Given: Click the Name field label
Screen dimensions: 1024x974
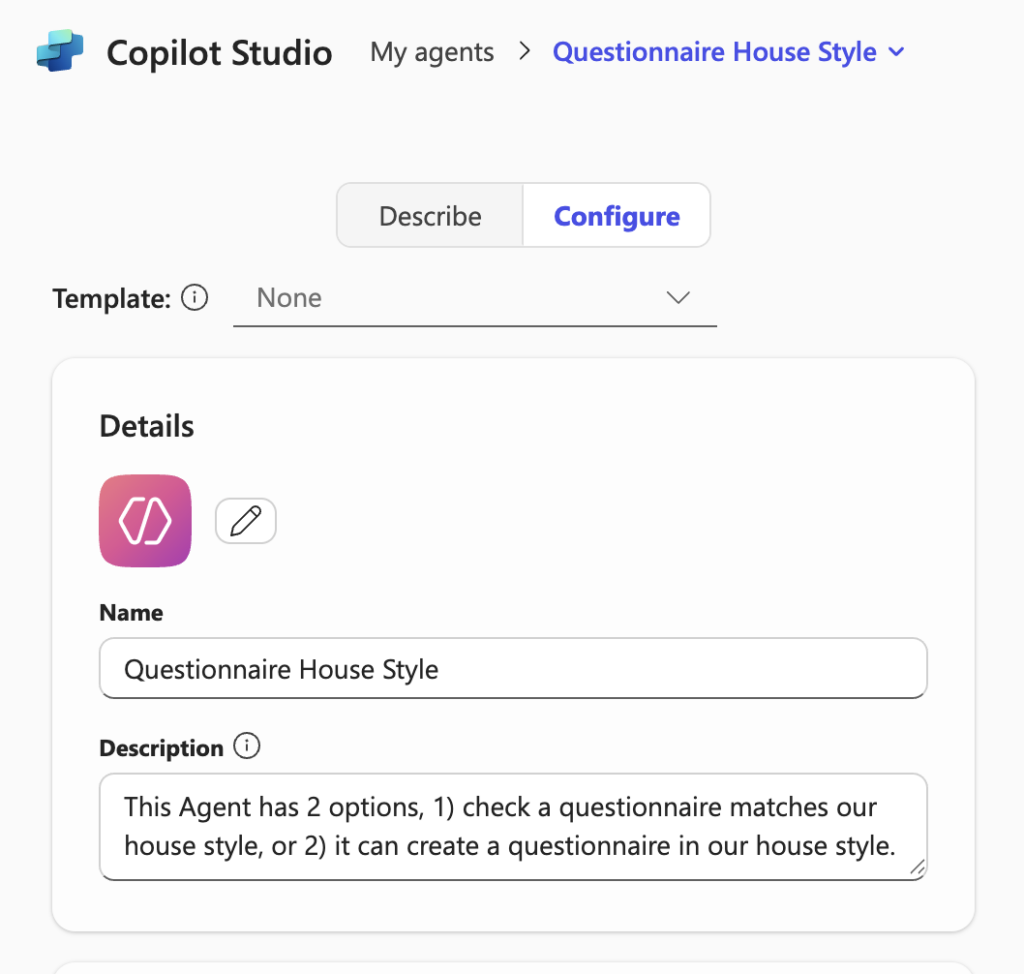Looking at the screenshot, I should tap(131, 613).
